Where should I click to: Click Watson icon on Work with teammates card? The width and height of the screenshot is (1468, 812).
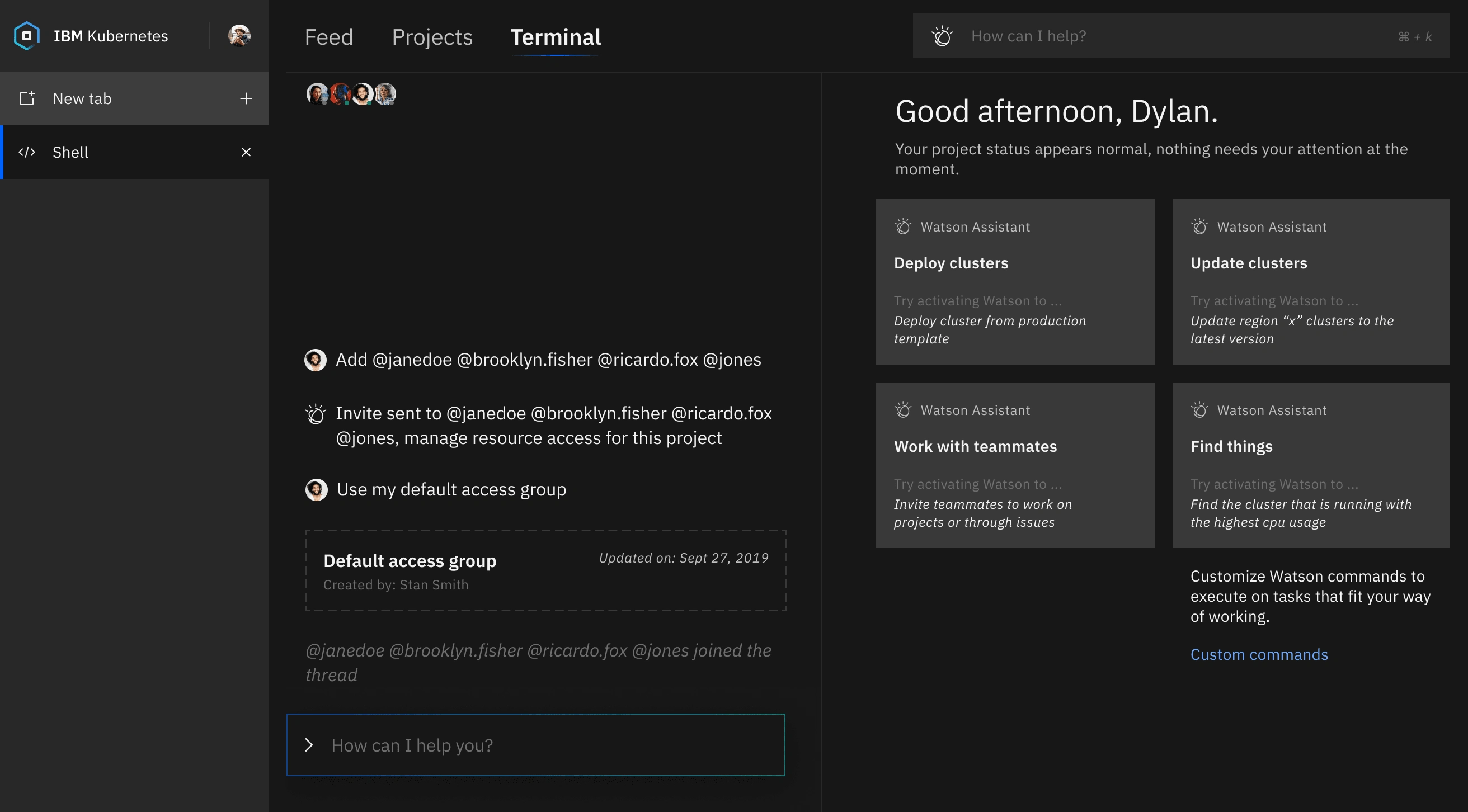904,410
